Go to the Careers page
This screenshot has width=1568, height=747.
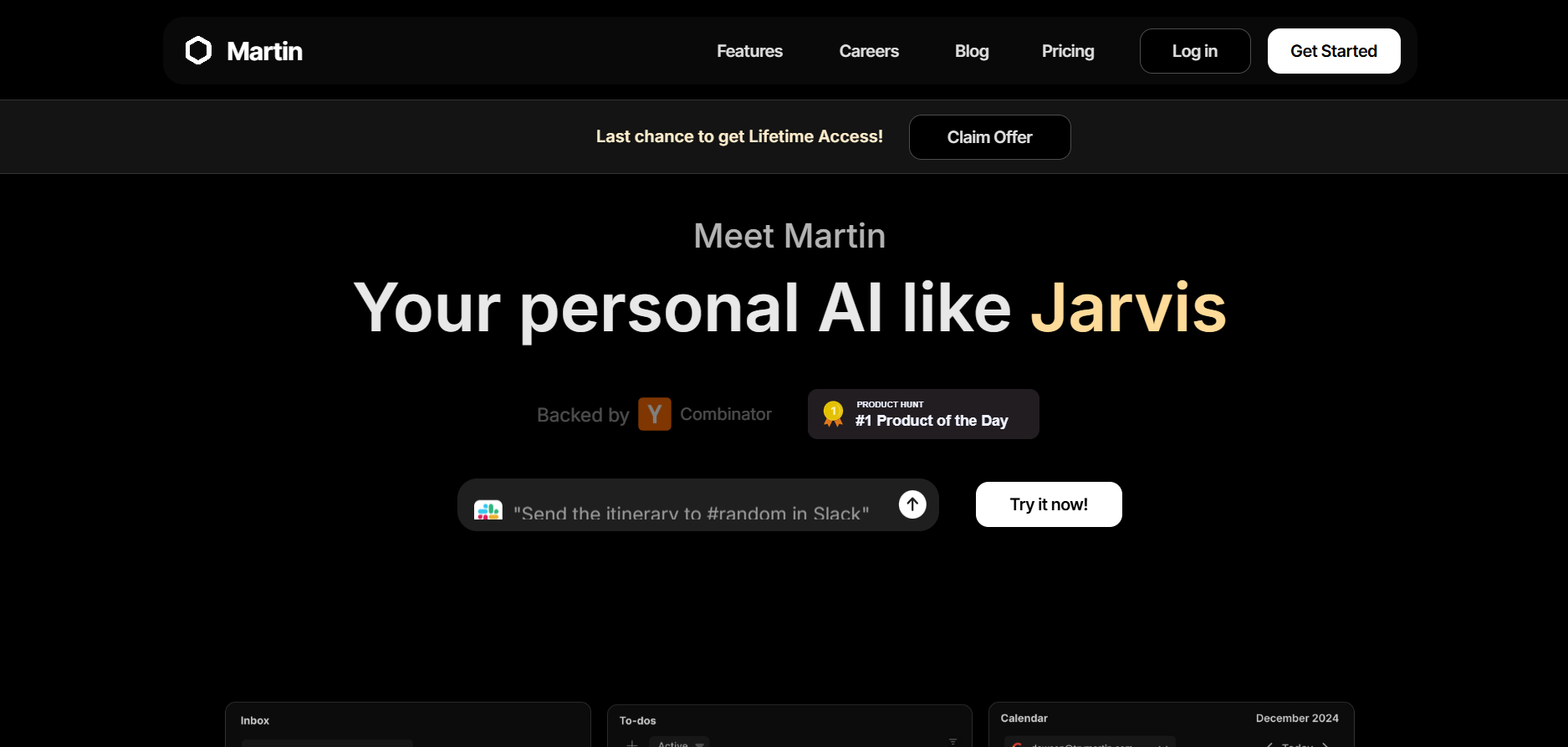pyautogui.click(x=869, y=51)
